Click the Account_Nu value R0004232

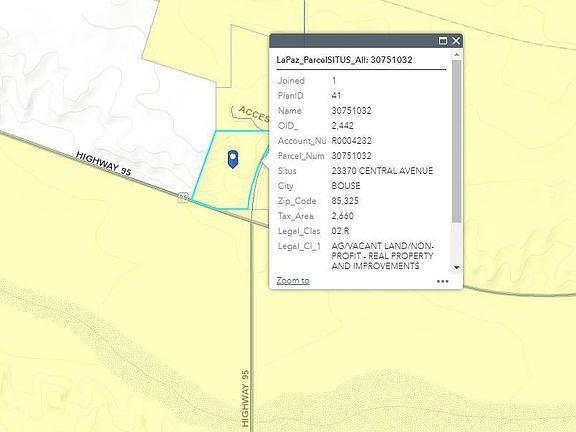point(351,141)
